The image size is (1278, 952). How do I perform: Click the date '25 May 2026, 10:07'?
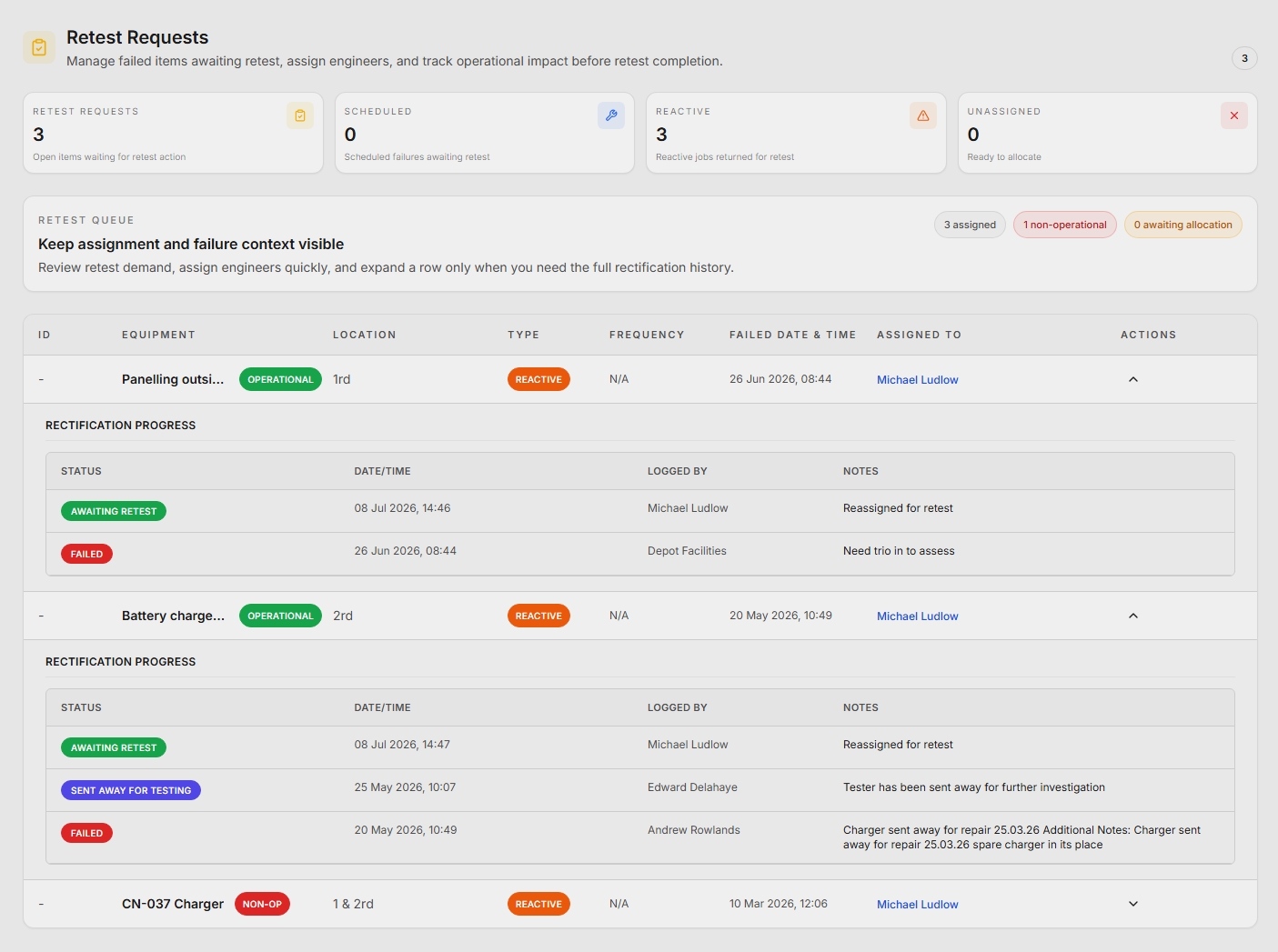[x=405, y=787]
